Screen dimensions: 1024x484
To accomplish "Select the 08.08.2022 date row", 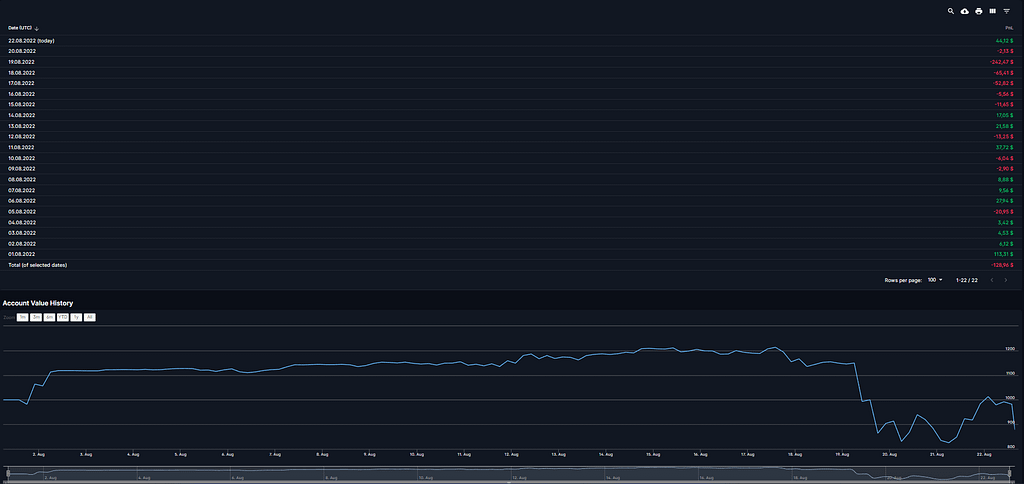I will [x=511, y=179].
